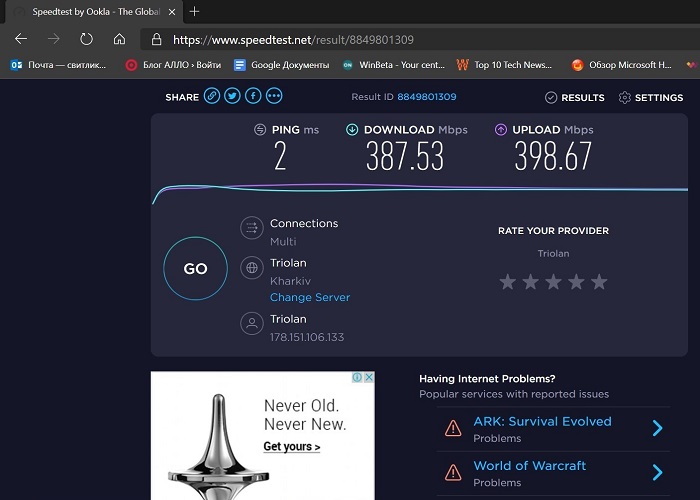Click the ping icon
The height and width of the screenshot is (500, 700).
[x=260, y=130]
